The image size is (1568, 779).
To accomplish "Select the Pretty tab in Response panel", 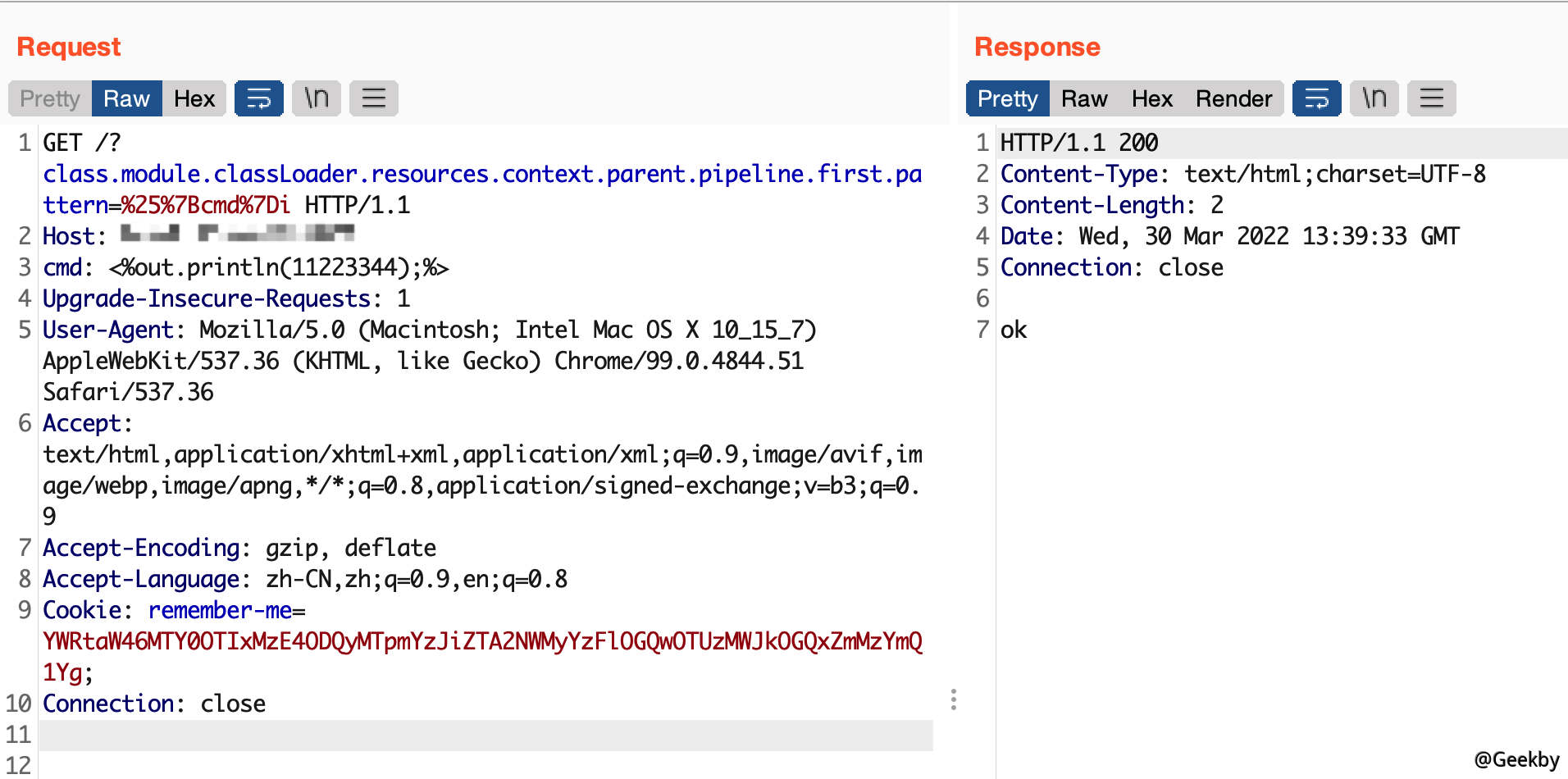I will [x=1007, y=98].
